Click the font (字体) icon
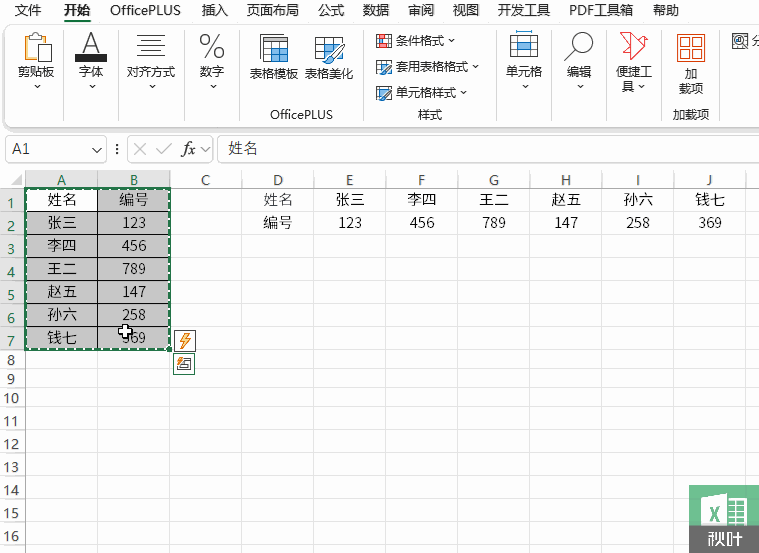 (91, 48)
